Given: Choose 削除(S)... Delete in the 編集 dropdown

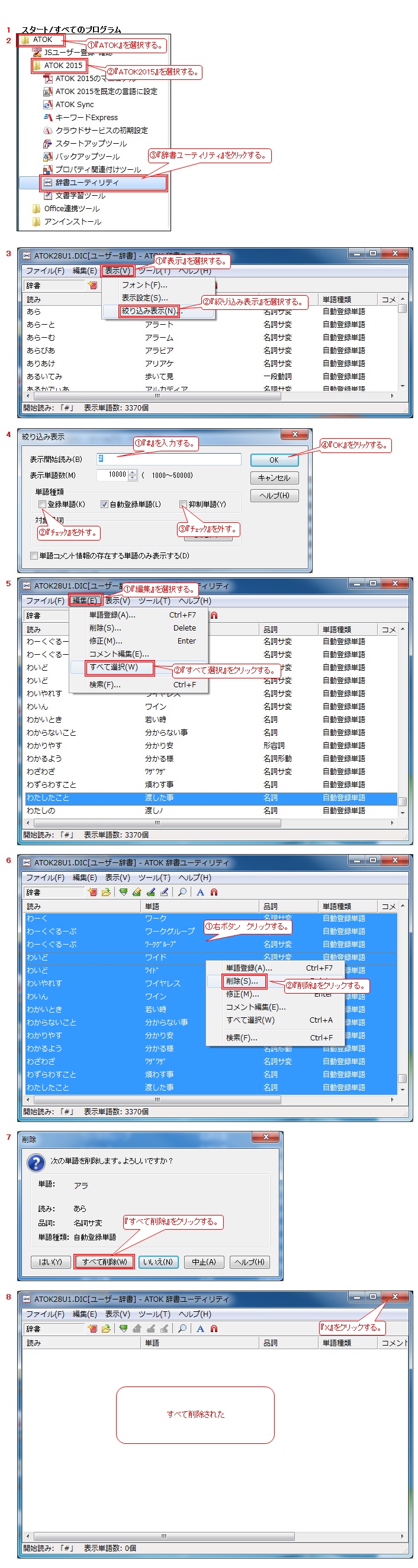Looking at the screenshot, I should coord(140,628).
